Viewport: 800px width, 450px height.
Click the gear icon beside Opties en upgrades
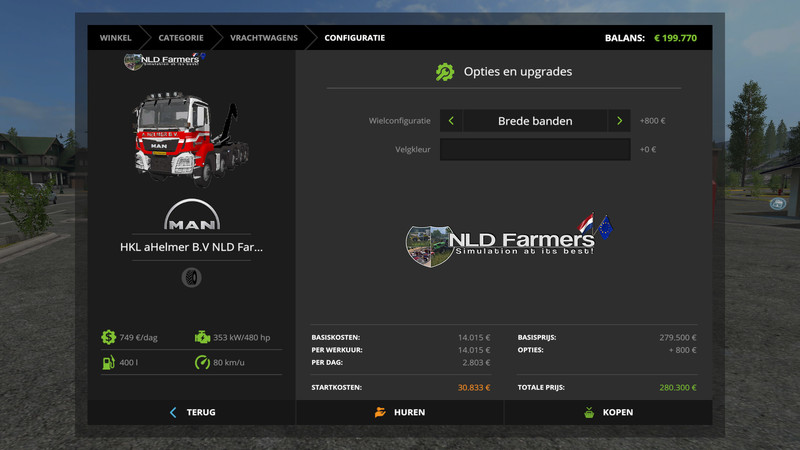[445, 72]
